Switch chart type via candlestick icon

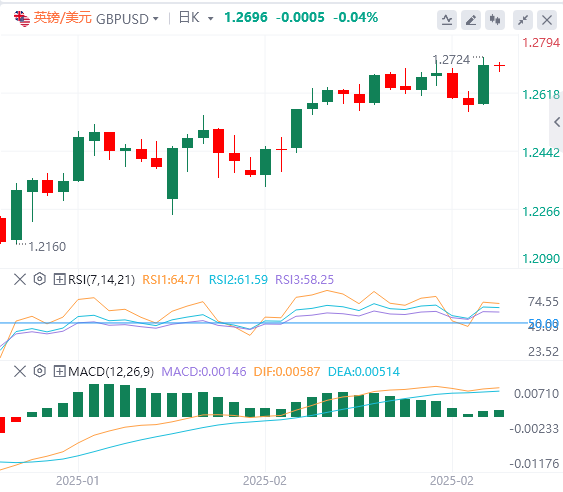(x=495, y=20)
